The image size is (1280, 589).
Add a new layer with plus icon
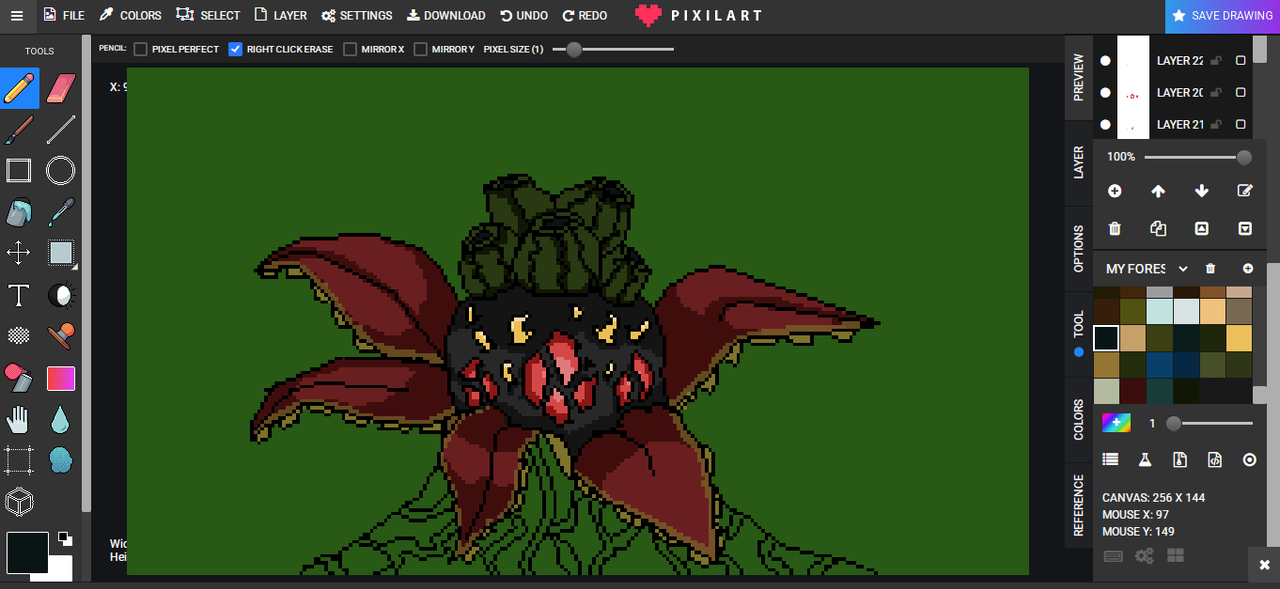click(x=1115, y=191)
